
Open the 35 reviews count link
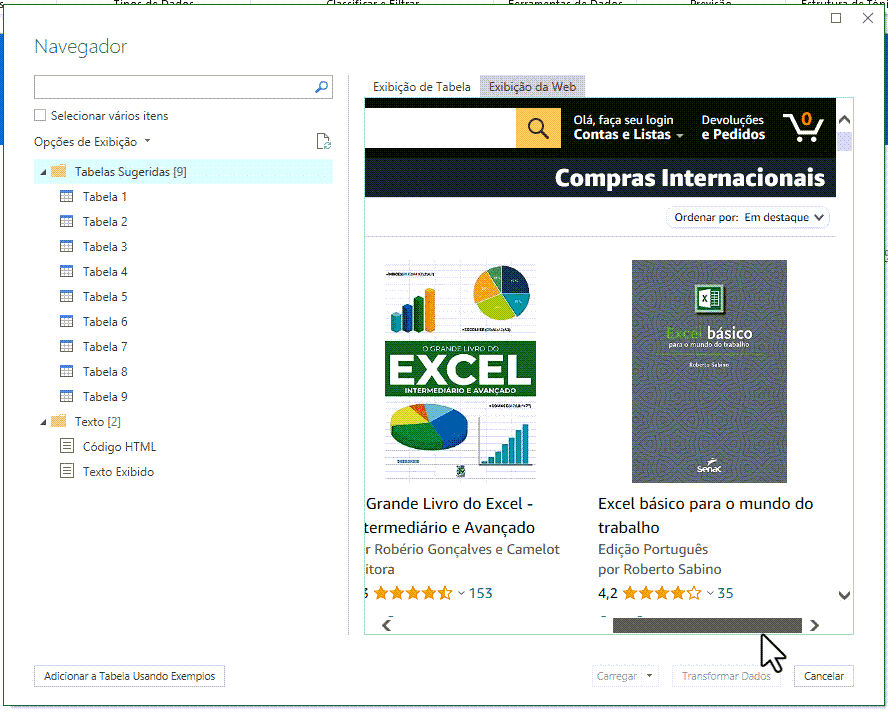[725, 593]
